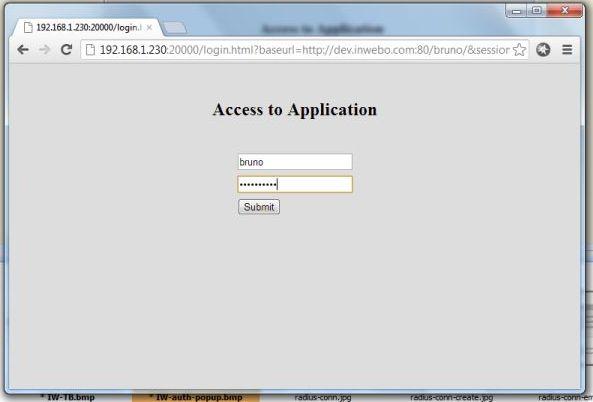The width and height of the screenshot is (593, 402).
Task: Click the page icon in the address bar
Action: click(90, 50)
